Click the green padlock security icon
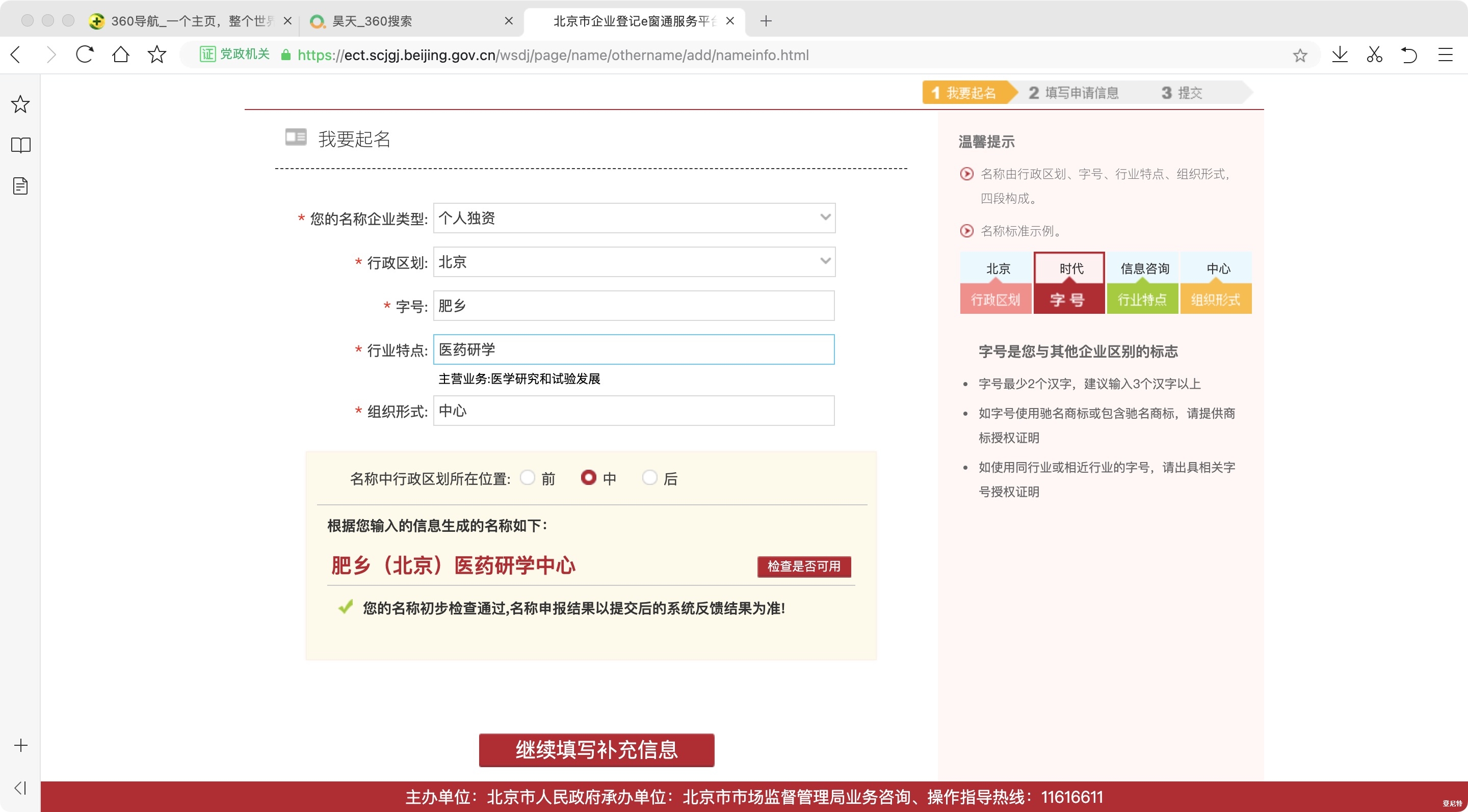 coord(286,55)
